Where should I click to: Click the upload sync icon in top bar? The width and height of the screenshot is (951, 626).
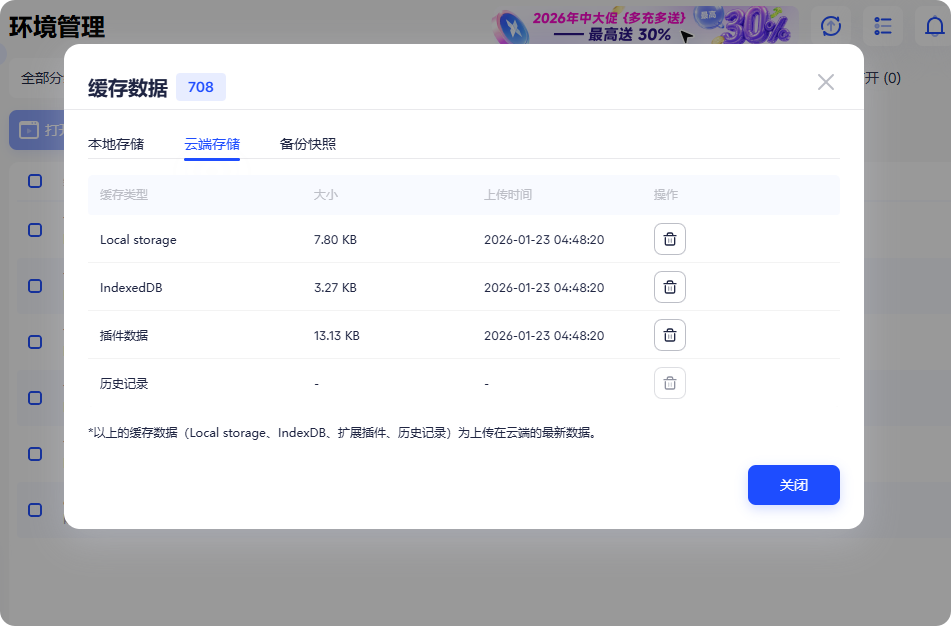[x=830, y=26]
